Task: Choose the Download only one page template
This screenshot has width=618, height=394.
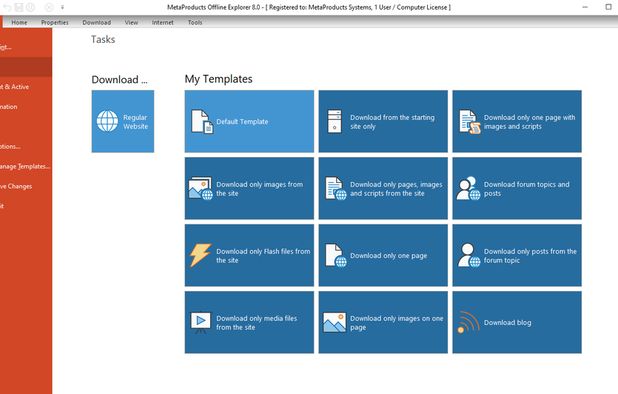Action: (x=383, y=255)
